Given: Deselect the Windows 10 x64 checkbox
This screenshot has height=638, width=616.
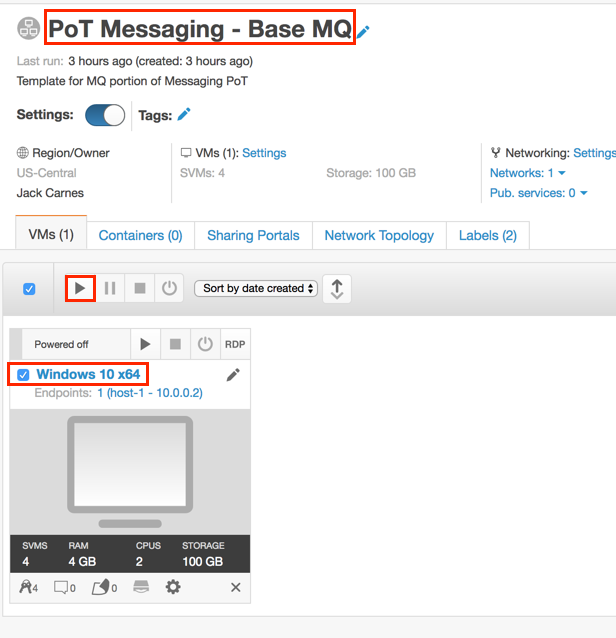Looking at the screenshot, I should (x=23, y=375).
